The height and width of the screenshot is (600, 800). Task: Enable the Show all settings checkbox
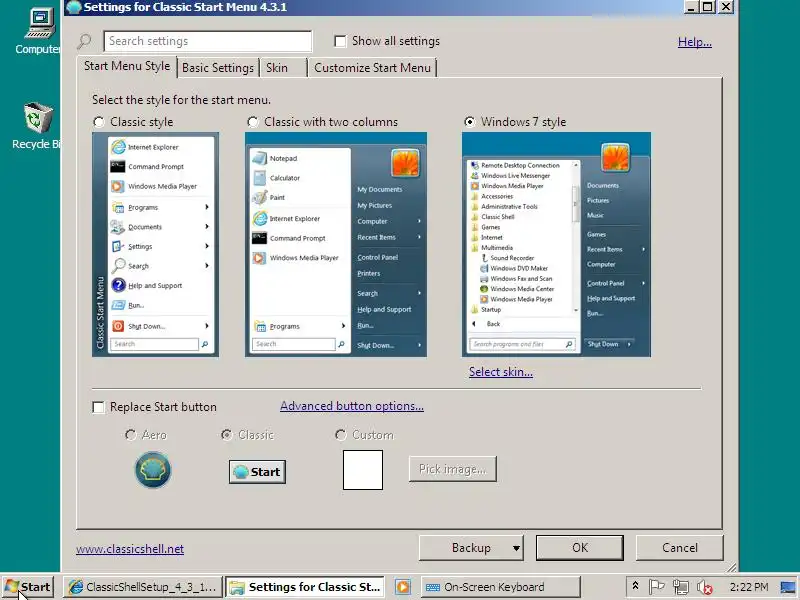point(340,41)
